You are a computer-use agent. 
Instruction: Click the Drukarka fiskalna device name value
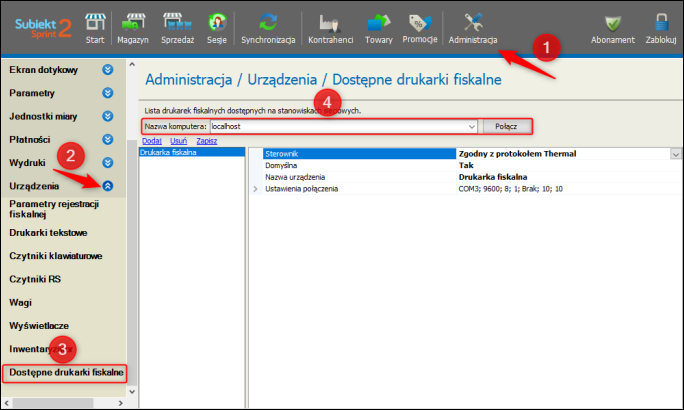click(493, 177)
